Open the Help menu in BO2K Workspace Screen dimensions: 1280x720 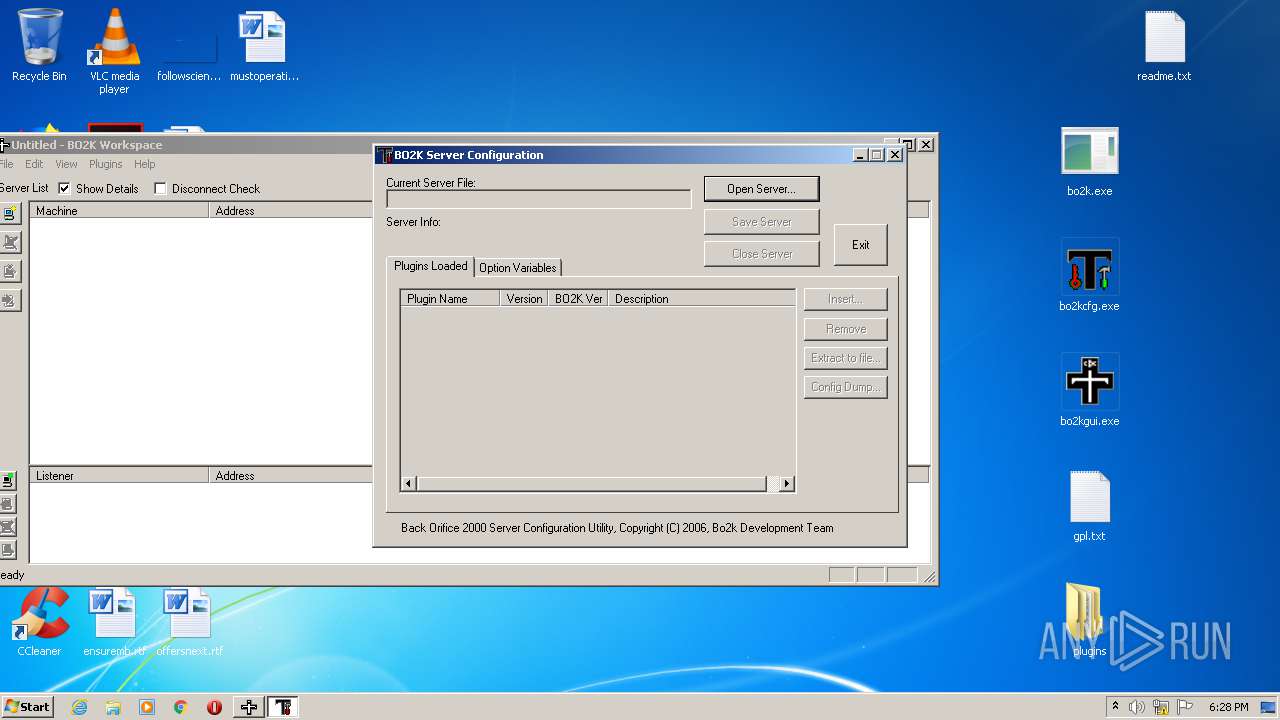point(145,164)
